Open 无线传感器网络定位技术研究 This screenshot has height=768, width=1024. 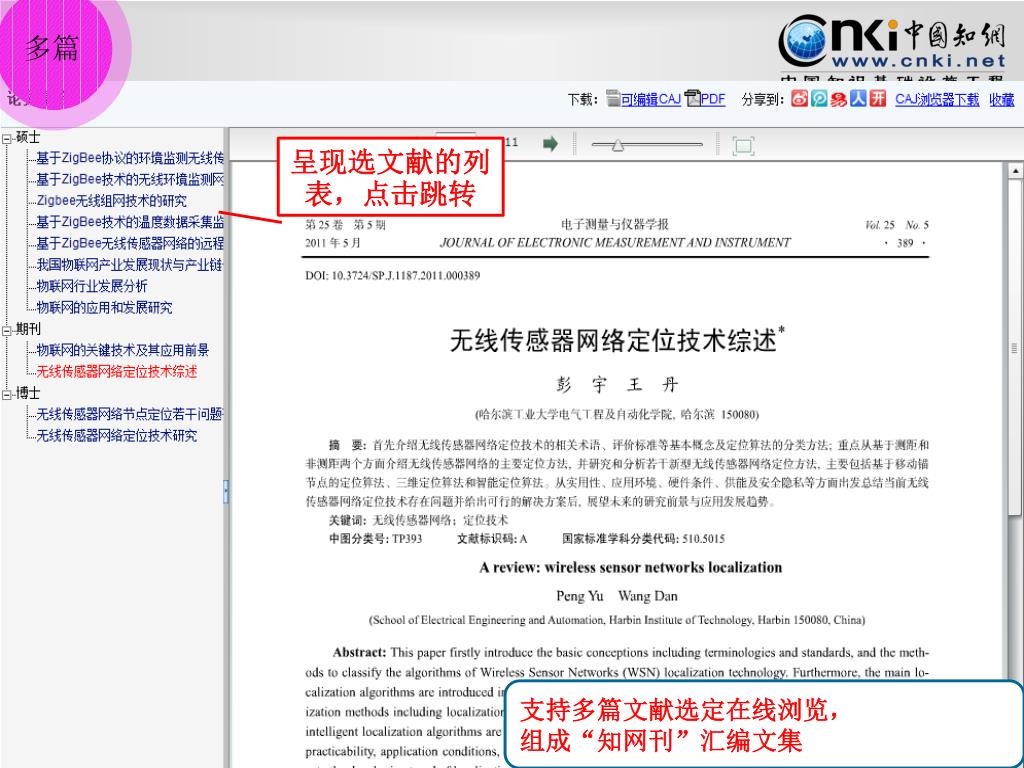tap(117, 436)
